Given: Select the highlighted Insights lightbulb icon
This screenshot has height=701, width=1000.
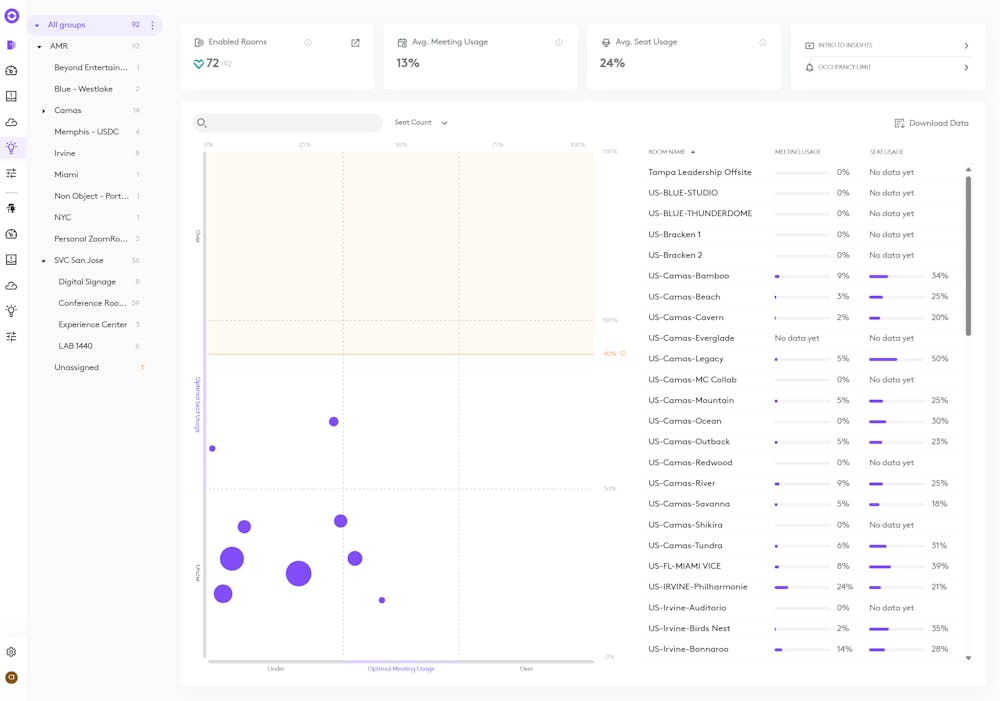Looking at the screenshot, I should click(x=13, y=147).
